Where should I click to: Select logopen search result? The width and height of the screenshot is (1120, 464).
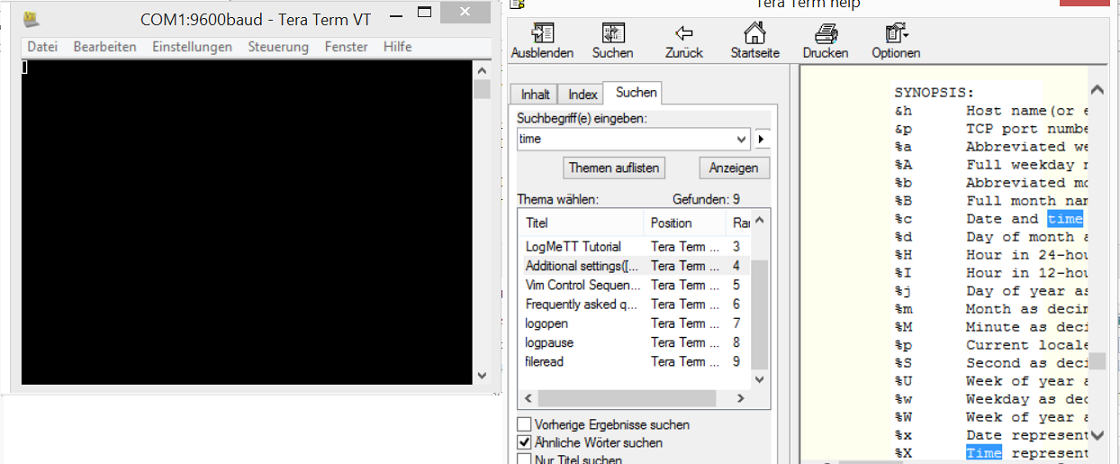(x=635, y=323)
